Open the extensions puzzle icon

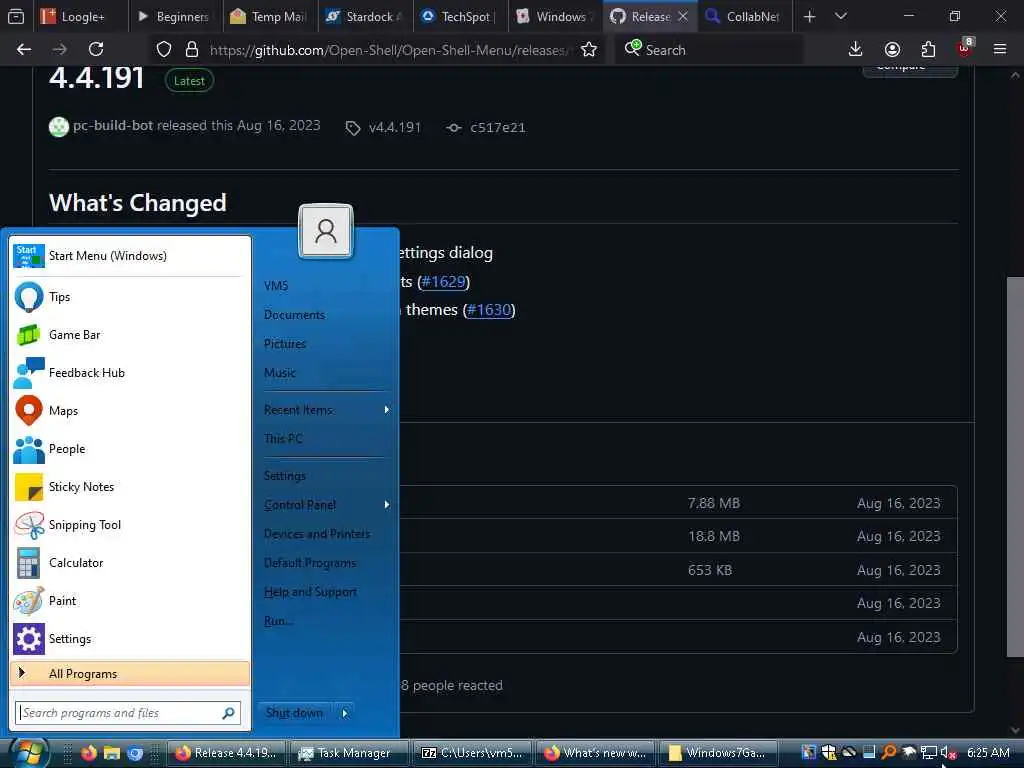[928, 50]
